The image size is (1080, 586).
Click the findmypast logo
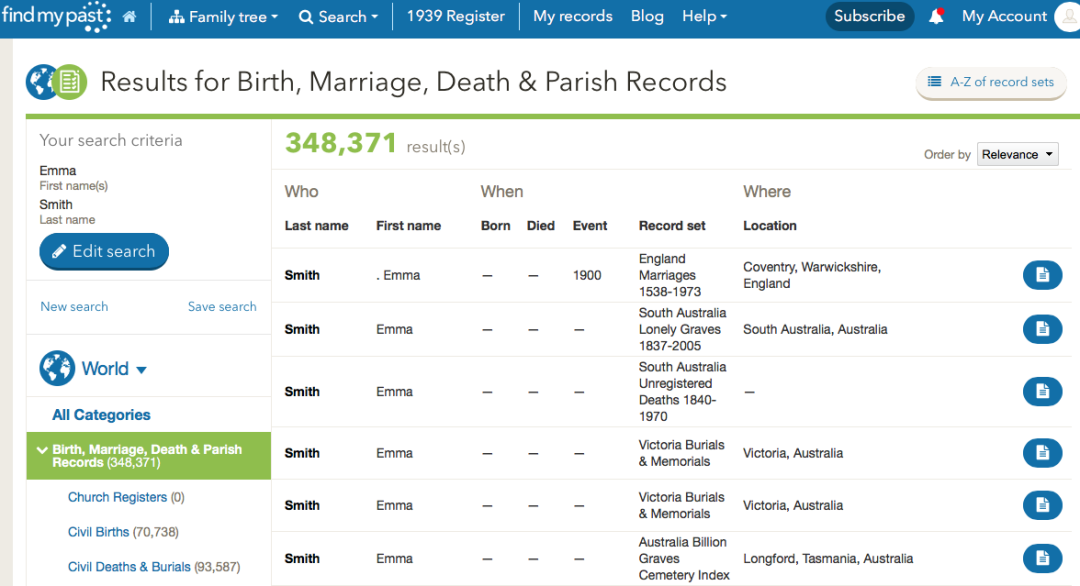coord(55,16)
